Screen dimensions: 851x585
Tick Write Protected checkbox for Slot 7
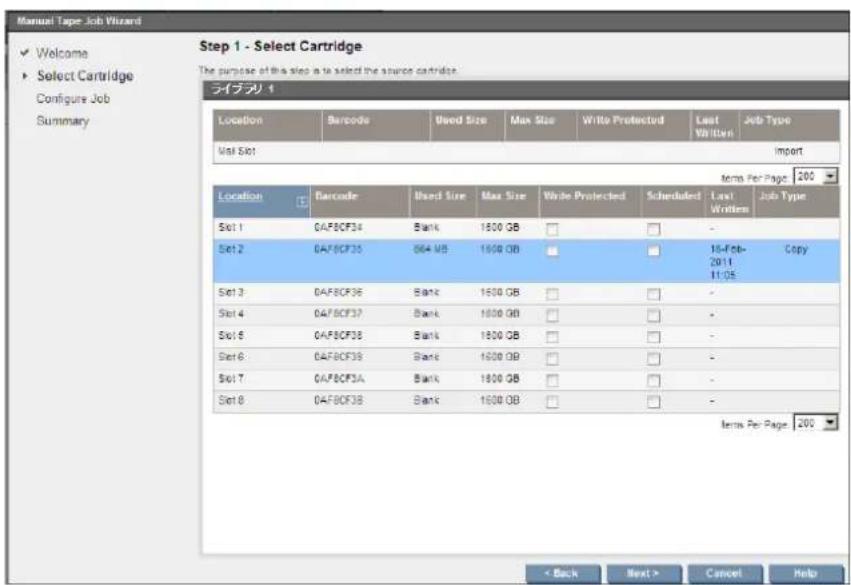[552, 380]
